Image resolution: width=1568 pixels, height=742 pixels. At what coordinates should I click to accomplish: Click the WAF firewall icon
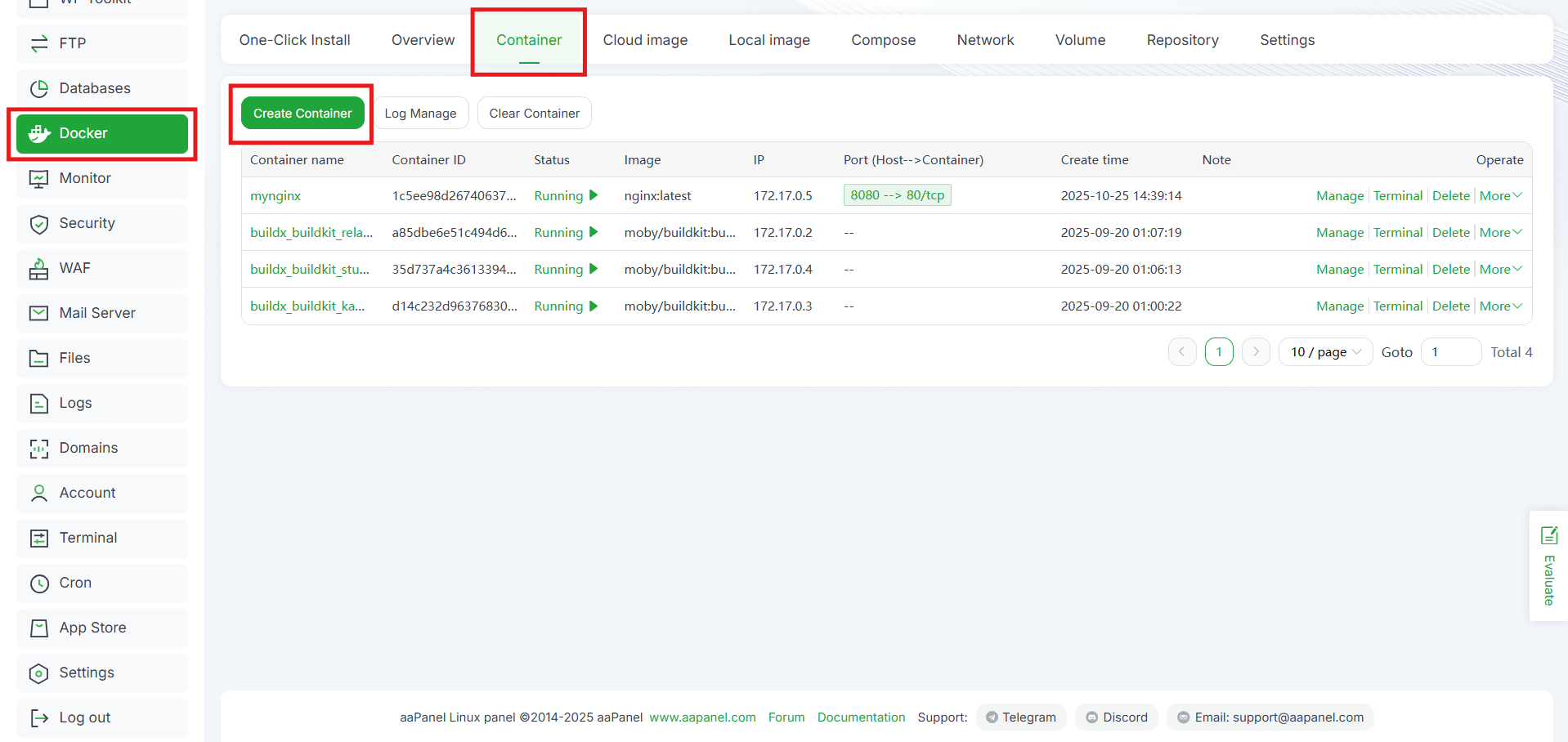[x=39, y=268]
